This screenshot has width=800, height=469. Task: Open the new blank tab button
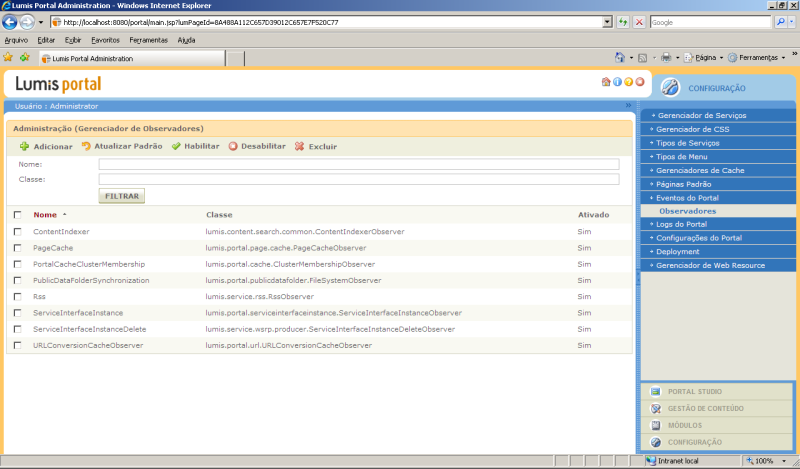[235, 58]
